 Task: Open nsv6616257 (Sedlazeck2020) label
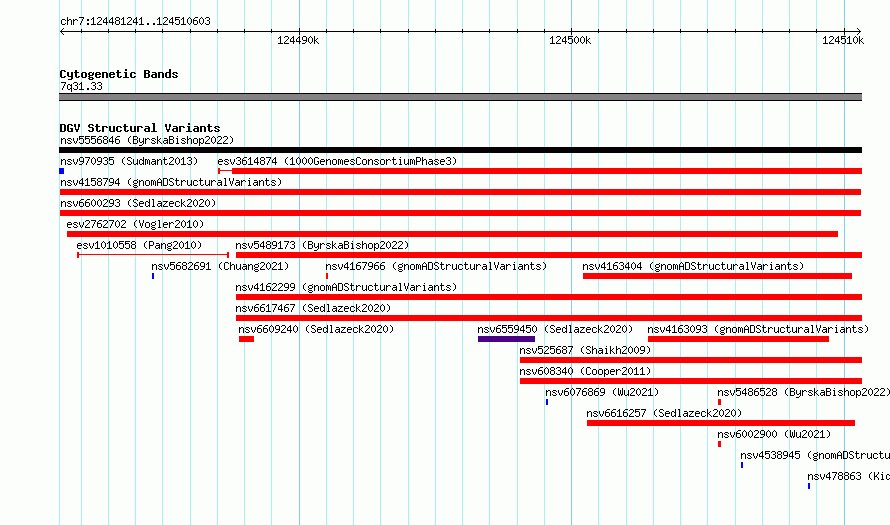[x=664, y=413]
